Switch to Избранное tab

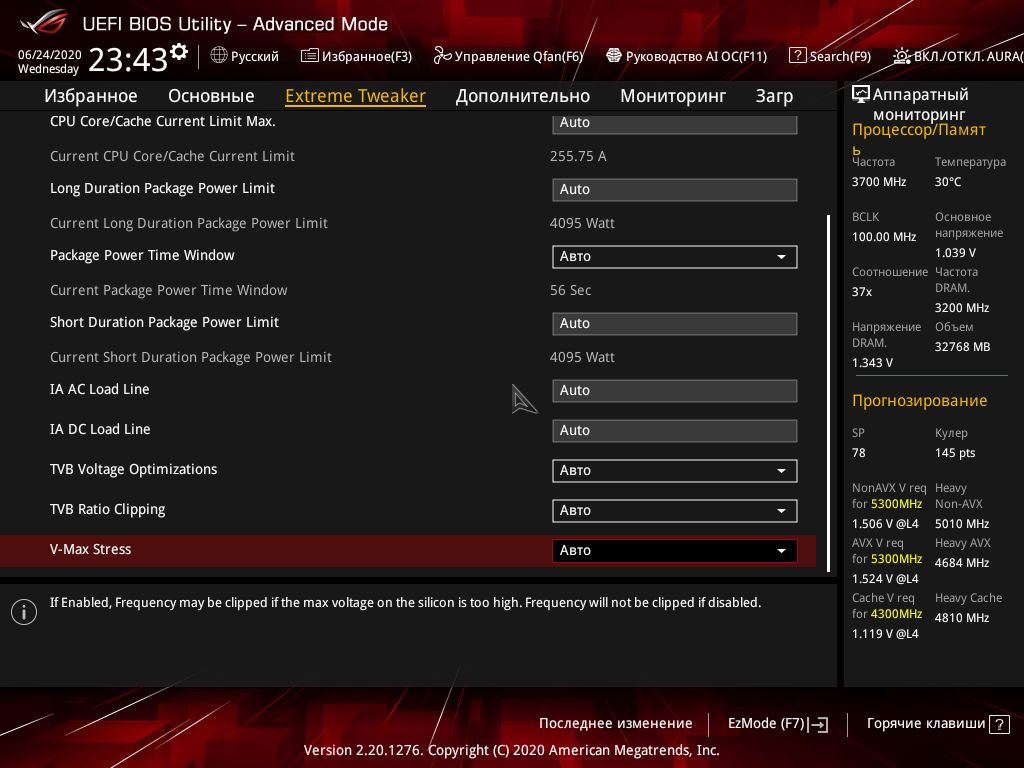click(91, 96)
